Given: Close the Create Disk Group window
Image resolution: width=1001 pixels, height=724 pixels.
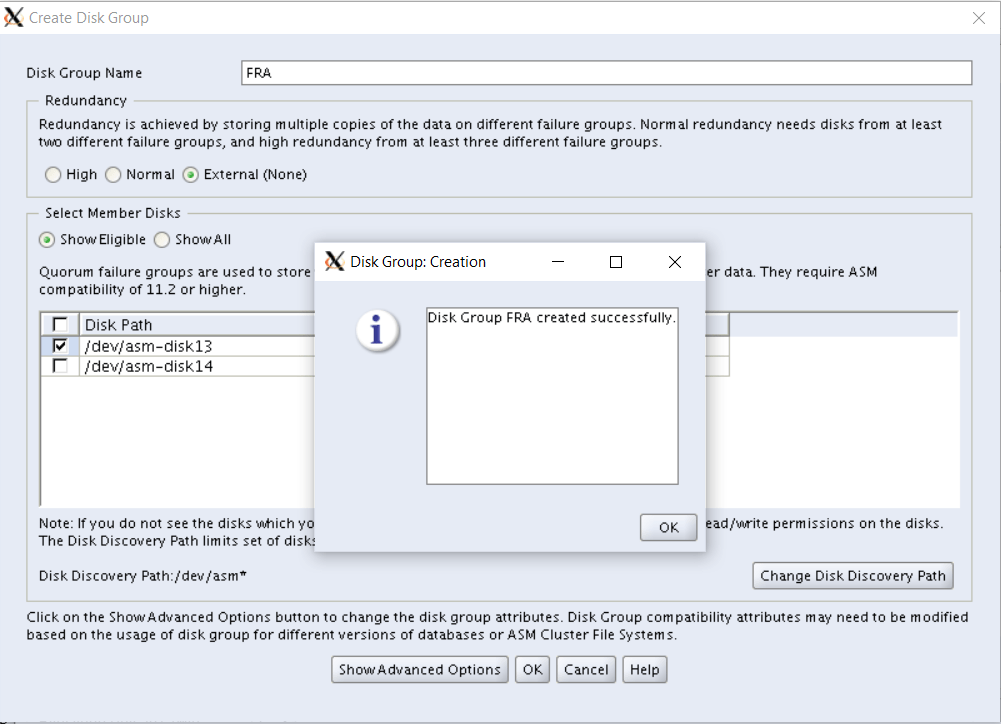Looking at the screenshot, I should click(978, 18).
